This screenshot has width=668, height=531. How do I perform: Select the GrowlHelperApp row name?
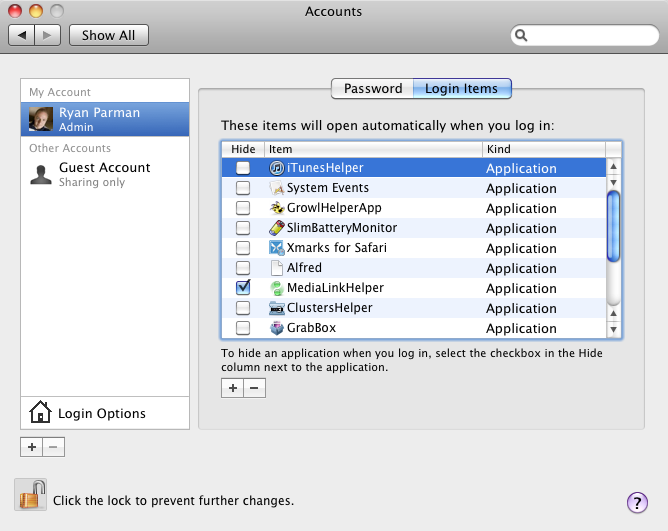click(334, 208)
